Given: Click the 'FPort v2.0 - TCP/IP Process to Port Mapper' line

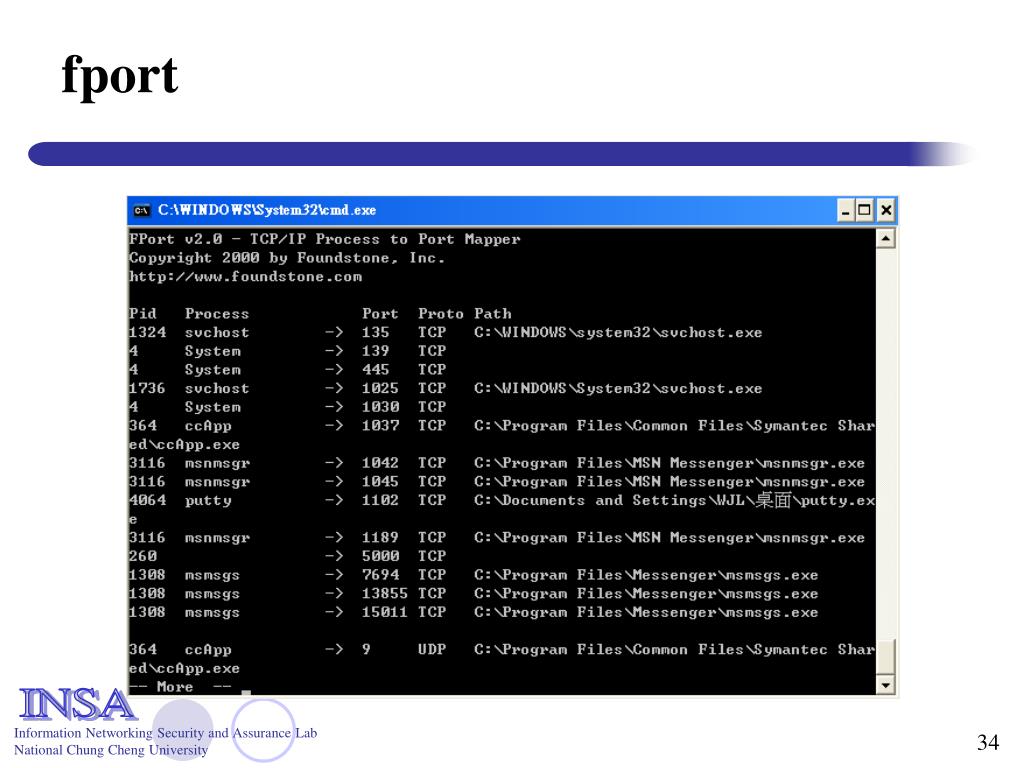Looking at the screenshot, I should click(x=325, y=239).
